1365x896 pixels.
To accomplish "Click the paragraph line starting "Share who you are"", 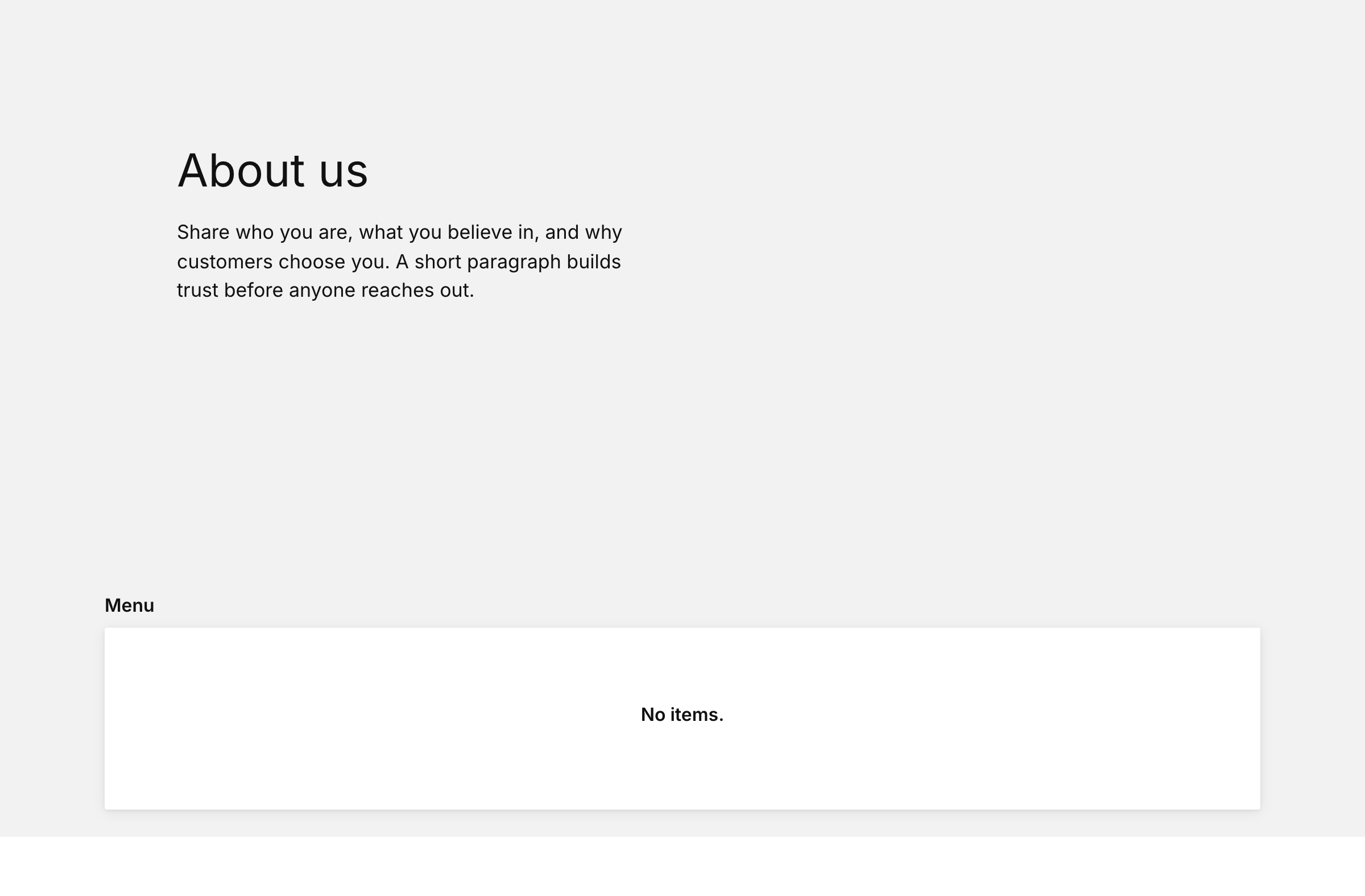I will (399, 233).
